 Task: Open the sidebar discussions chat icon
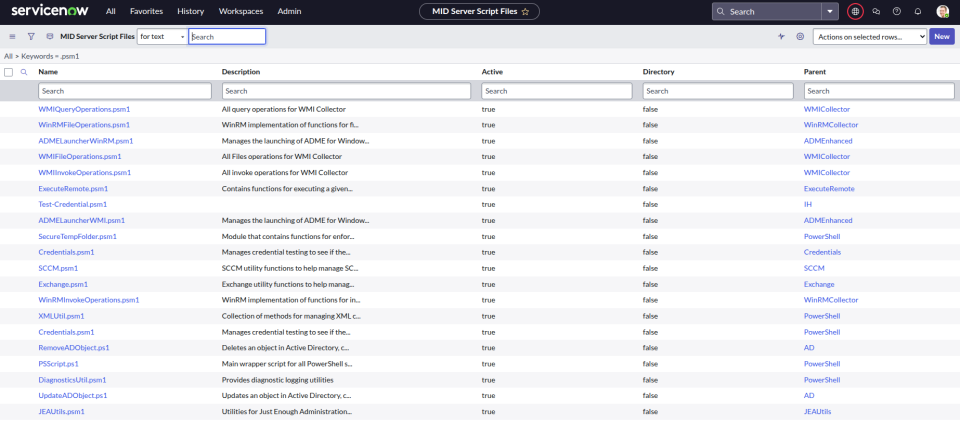coord(876,11)
